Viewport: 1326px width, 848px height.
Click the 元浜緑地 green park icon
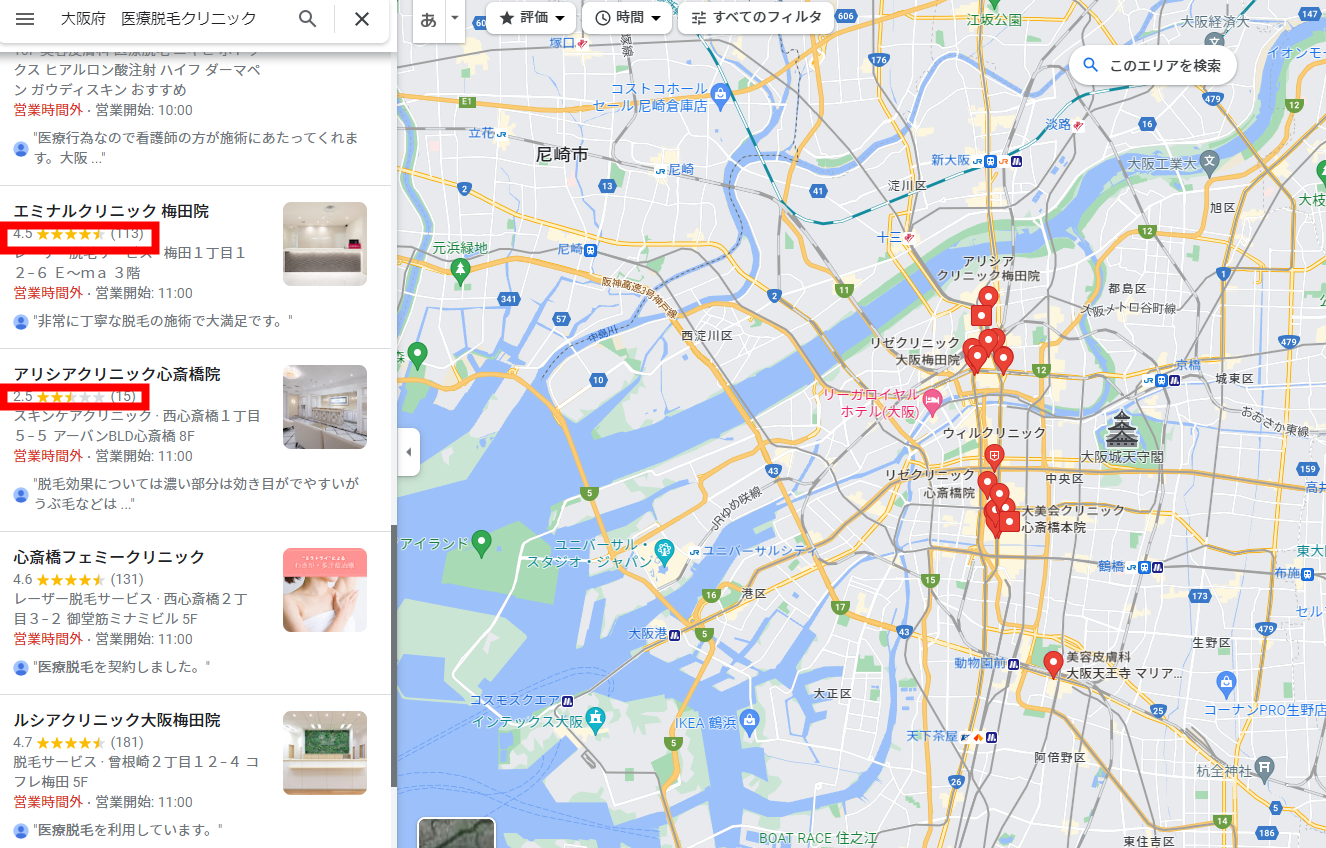[x=460, y=269]
